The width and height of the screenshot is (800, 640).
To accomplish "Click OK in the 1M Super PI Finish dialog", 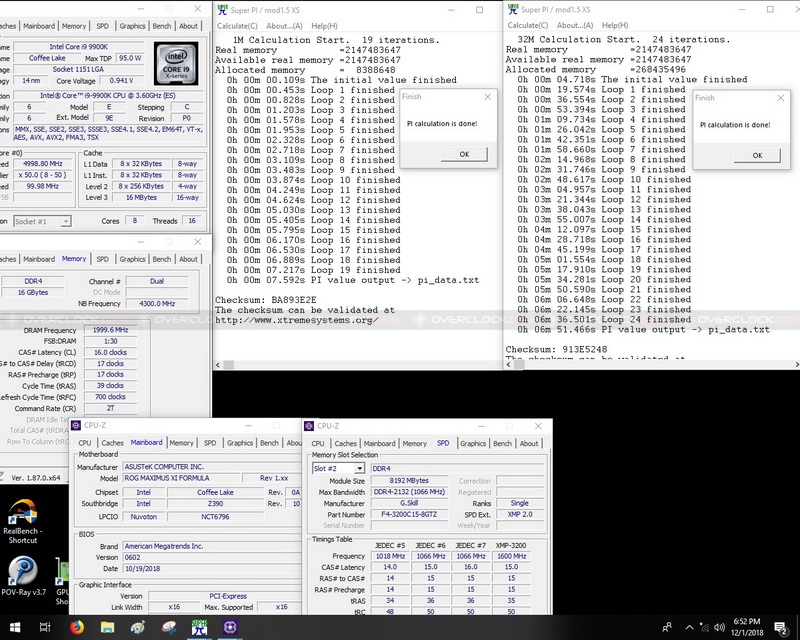I will coord(464,154).
